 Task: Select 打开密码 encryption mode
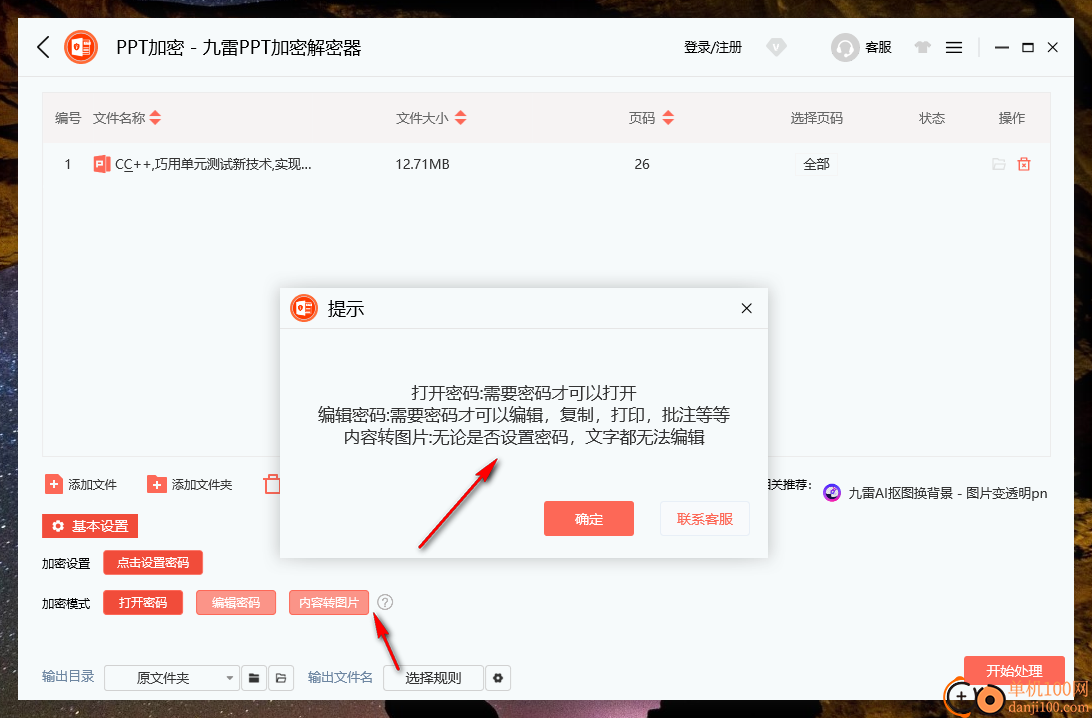[143, 602]
